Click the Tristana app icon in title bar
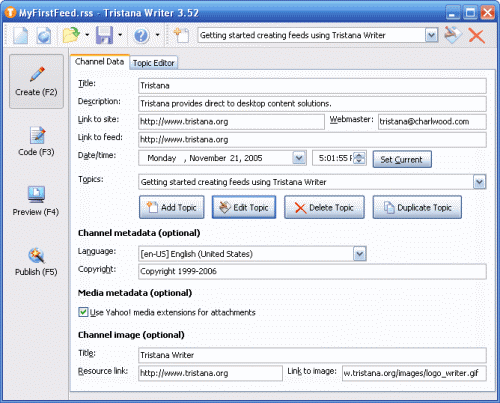The width and height of the screenshot is (500, 403). coord(10,13)
